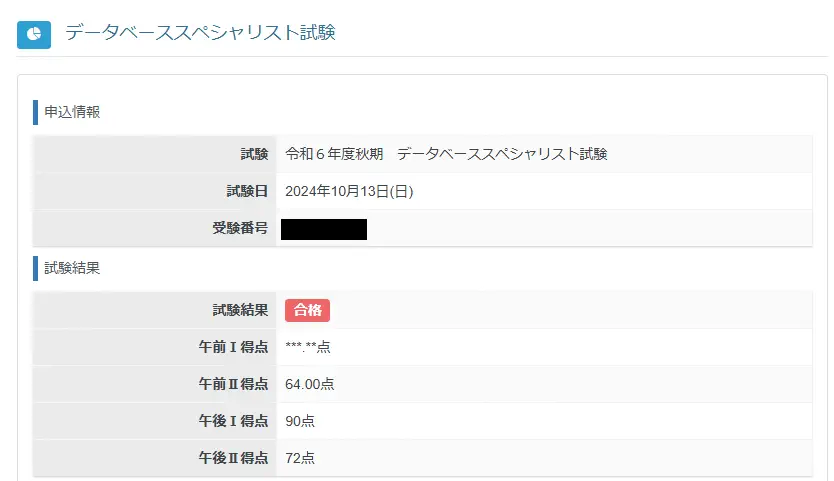
Task: Select the 試験結果 section heading with blue bar
Action: pyautogui.click(x=70, y=268)
